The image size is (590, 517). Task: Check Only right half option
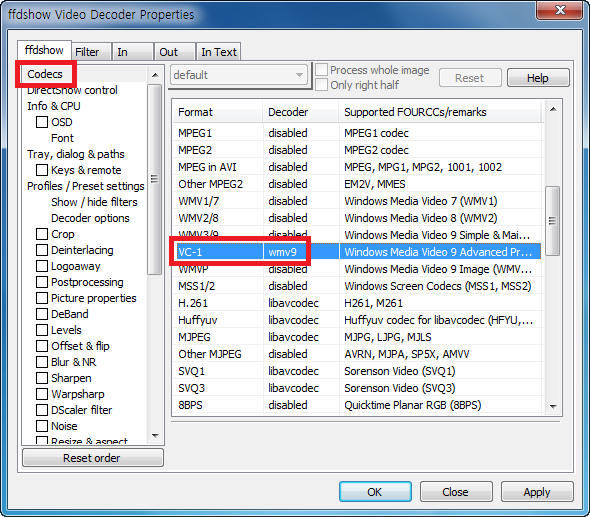(x=321, y=85)
